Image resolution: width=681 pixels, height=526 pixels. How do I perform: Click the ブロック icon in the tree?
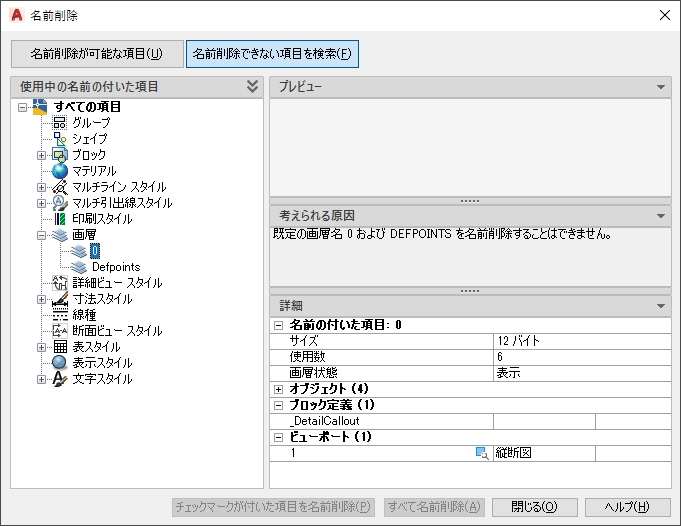point(60,155)
